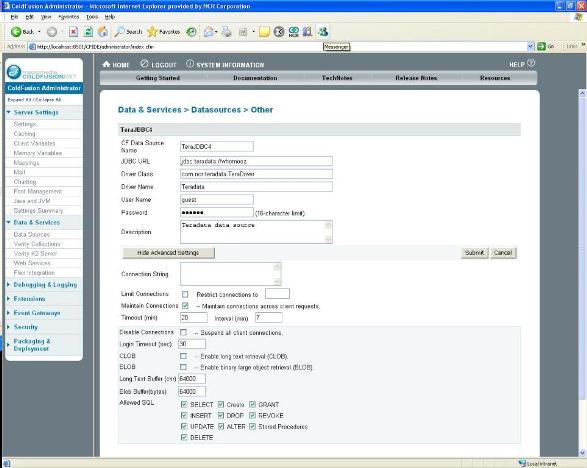The height and width of the screenshot is (468, 587).
Task: Click the Connection String scroll down arrow
Action: coord(277,282)
